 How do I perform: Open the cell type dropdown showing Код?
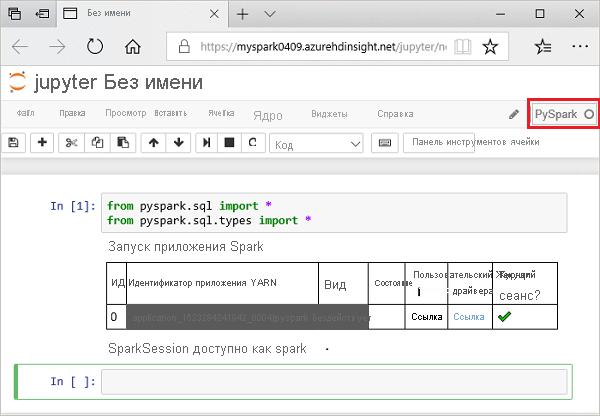pyautogui.click(x=316, y=144)
